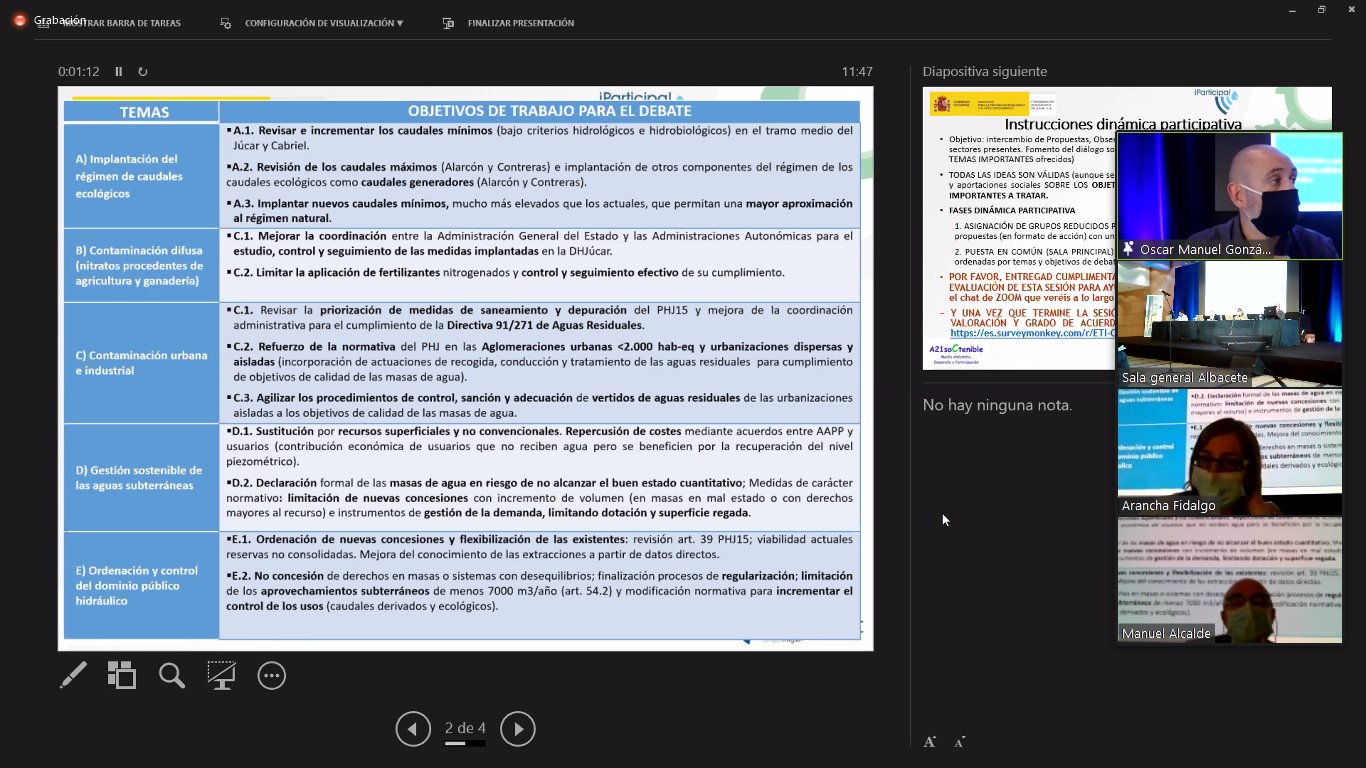Pause the presentation timer
This screenshot has width=1366, height=768.
(119, 72)
